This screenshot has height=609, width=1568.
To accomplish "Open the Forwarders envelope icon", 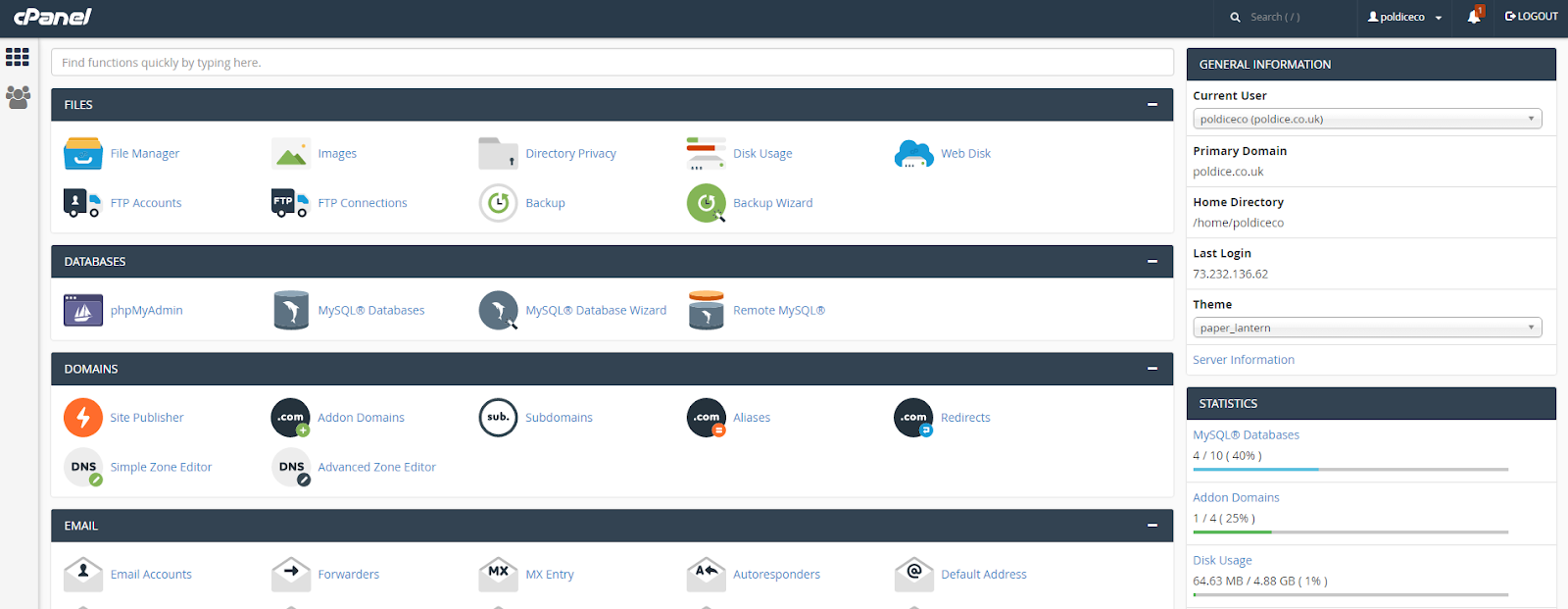I will (x=291, y=575).
